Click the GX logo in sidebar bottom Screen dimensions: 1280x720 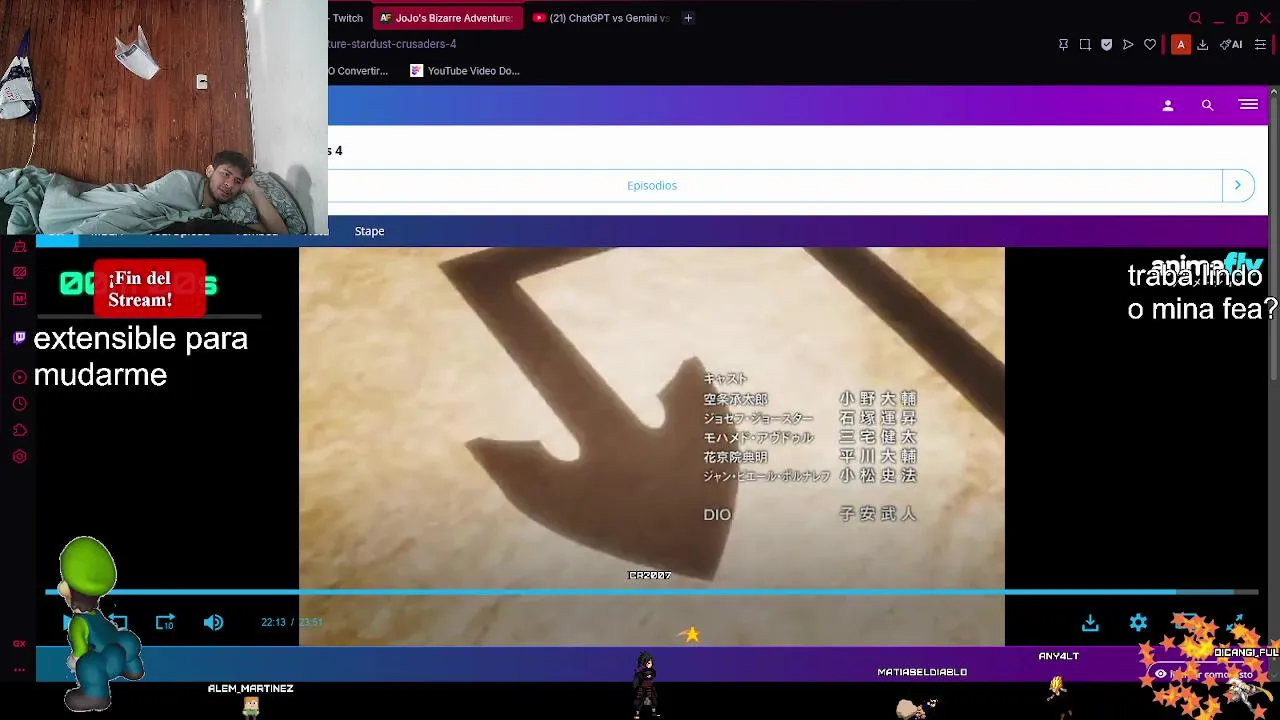point(19,644)
